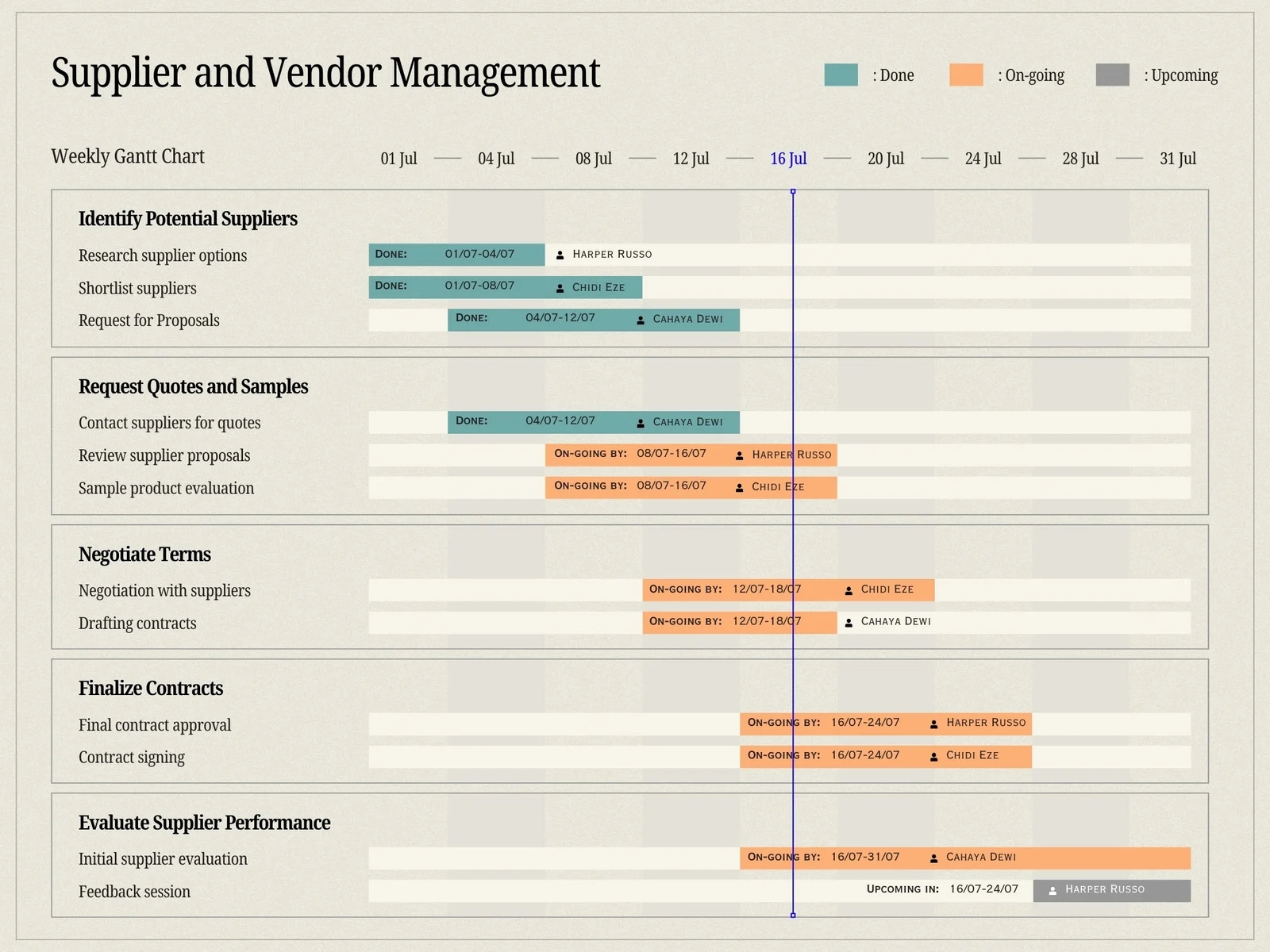This screenshot has width=1270, height=952.
Task: Click the Supplier and Vendor Management title
Action: [x=325, y=73]
